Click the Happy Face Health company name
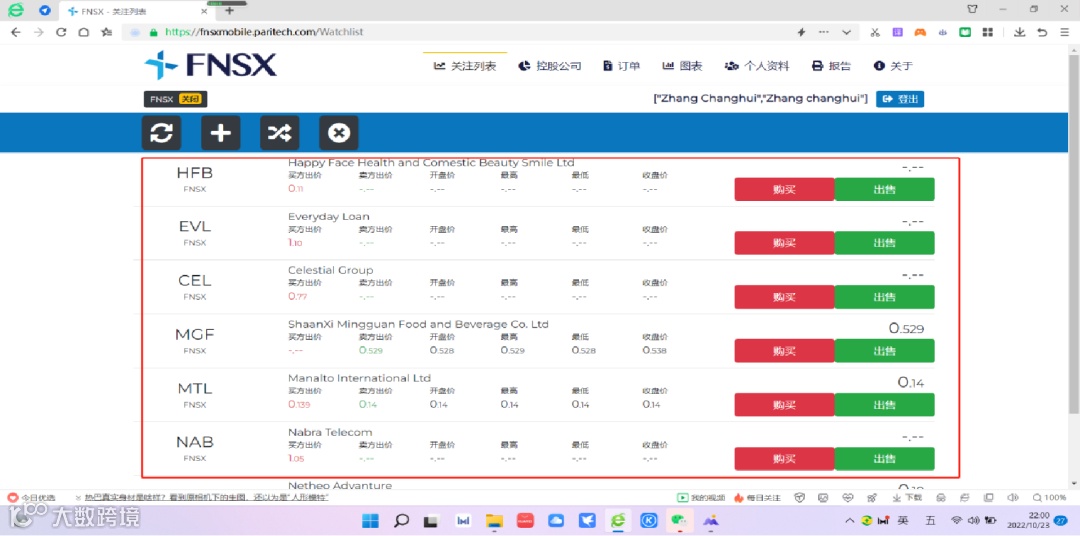This screenshot has height=536, width=1080. pyautogui.click(x=431, y=163)
